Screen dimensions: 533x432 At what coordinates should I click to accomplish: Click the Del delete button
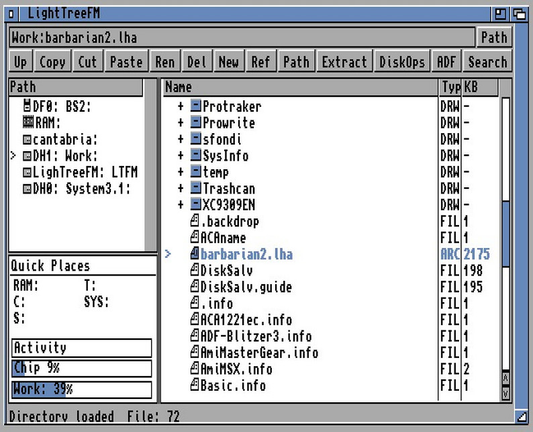(x=197, y=62)
